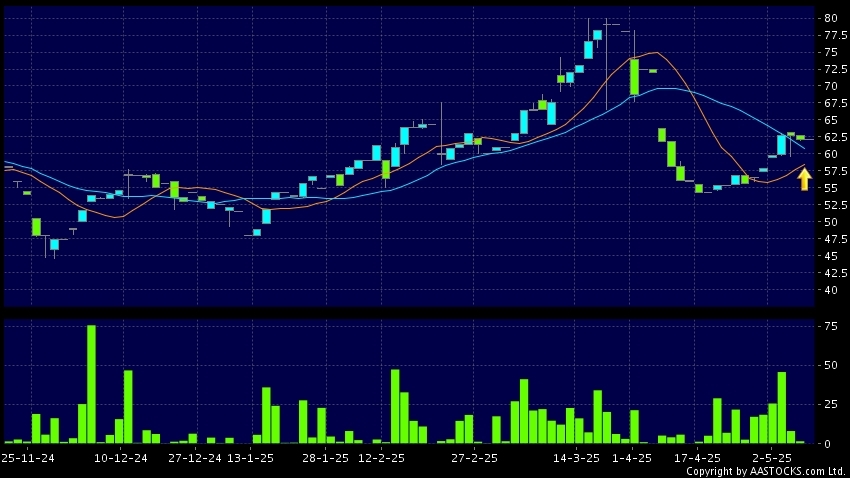This screenshot has height=478, width=850.
Task: Click the 10-12-24 date label
Action: (121, 458)
